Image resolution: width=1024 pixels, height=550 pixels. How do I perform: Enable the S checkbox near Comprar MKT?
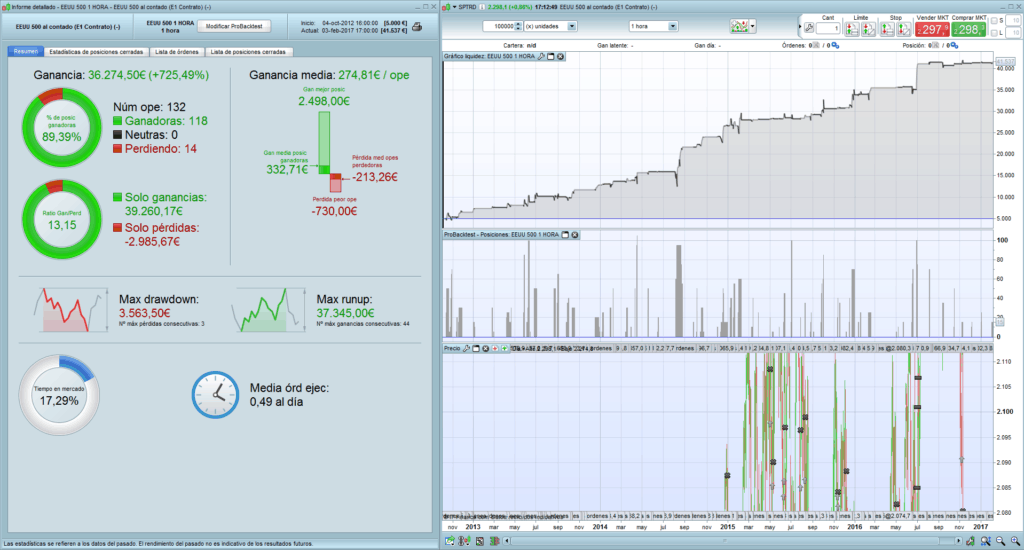(x=994, y=19)
